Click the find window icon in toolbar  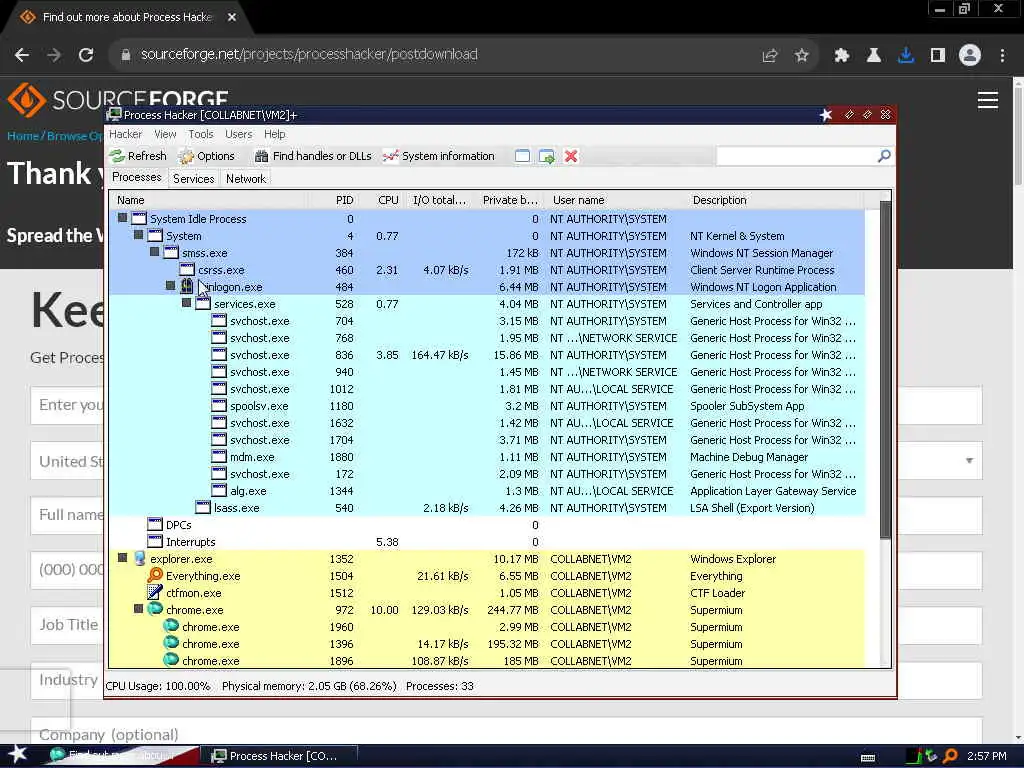[x=522, y=156]
